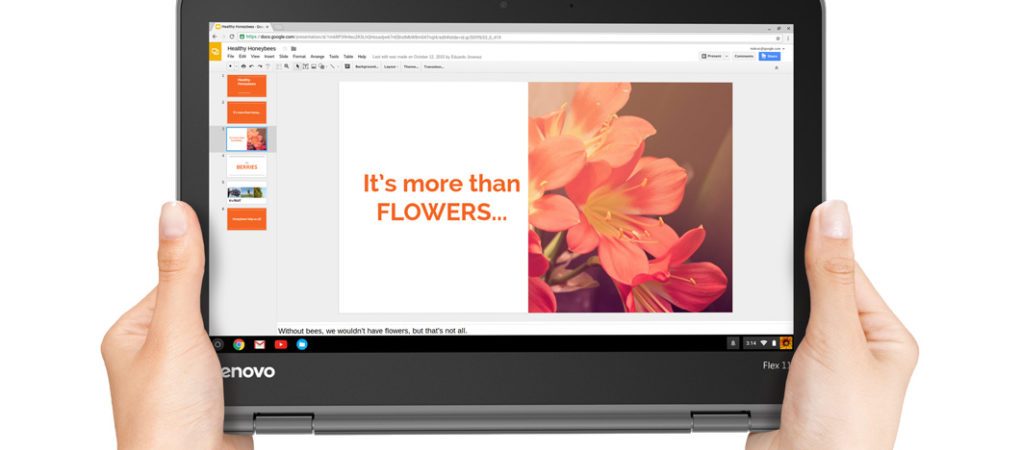The image size is (1020, 450).
Task: Star the Healthy Honeybees presentation
Action: click(x=284, y=48)
